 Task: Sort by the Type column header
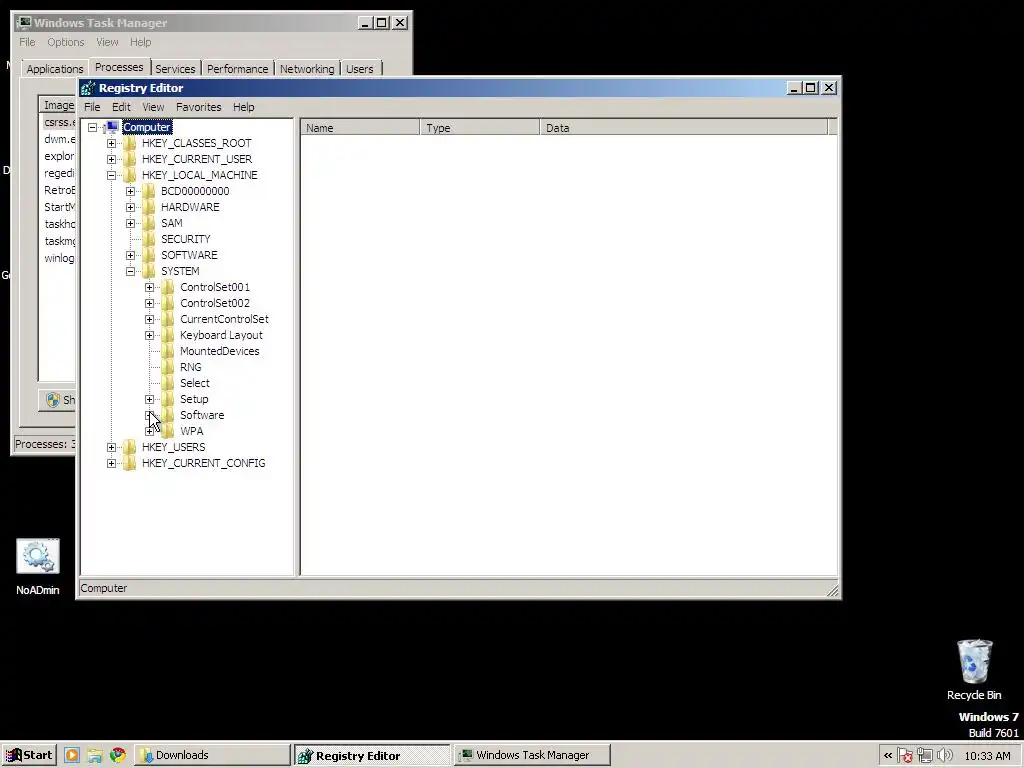480,128
